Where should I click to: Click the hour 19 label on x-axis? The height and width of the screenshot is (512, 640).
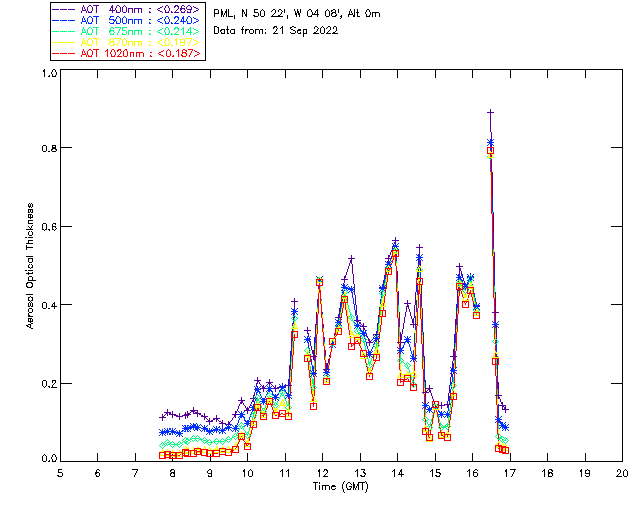(x=585, y=473)
